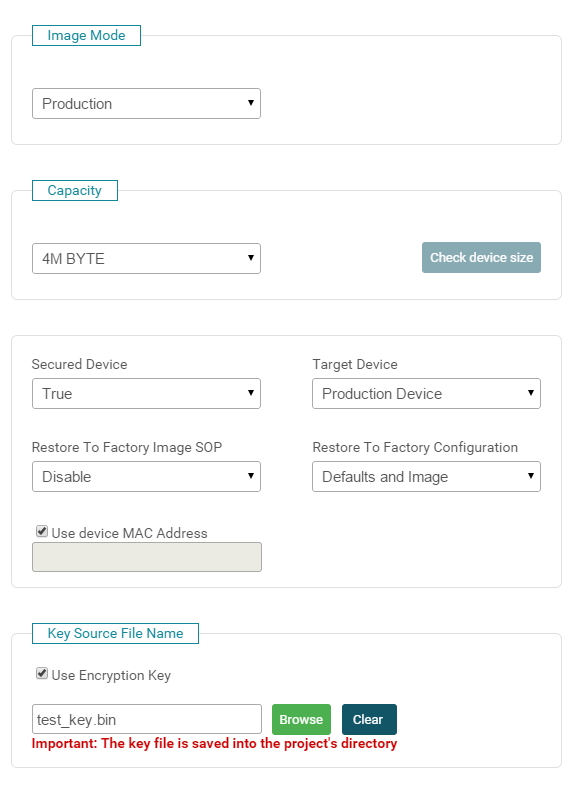Open the Image Mode Production dropdown
Viewport: 578px width, 800px height.
(x=146, y=104)
